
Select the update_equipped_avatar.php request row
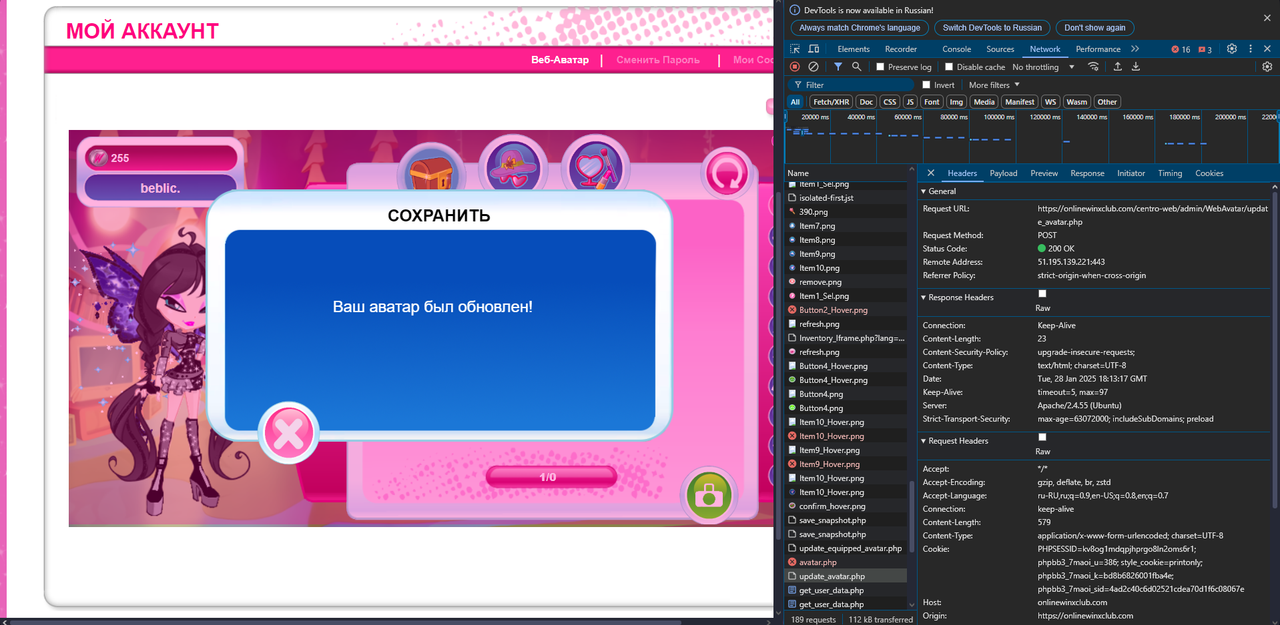tap(846, 548)
